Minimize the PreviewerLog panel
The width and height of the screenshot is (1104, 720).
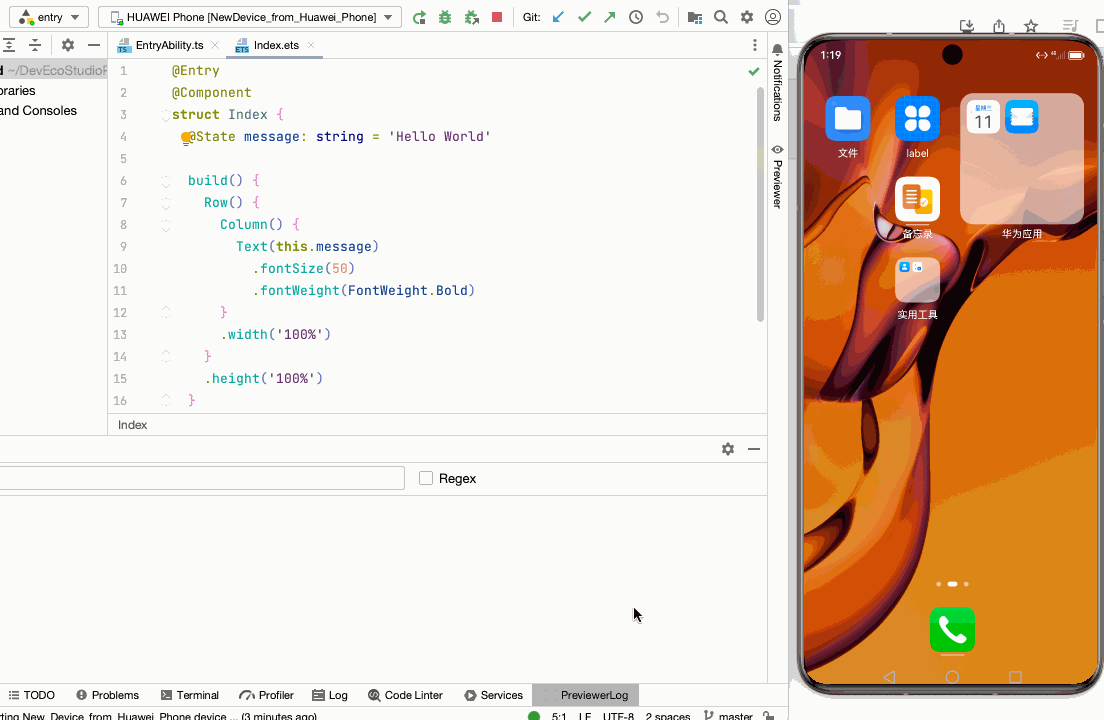(754, 449)
